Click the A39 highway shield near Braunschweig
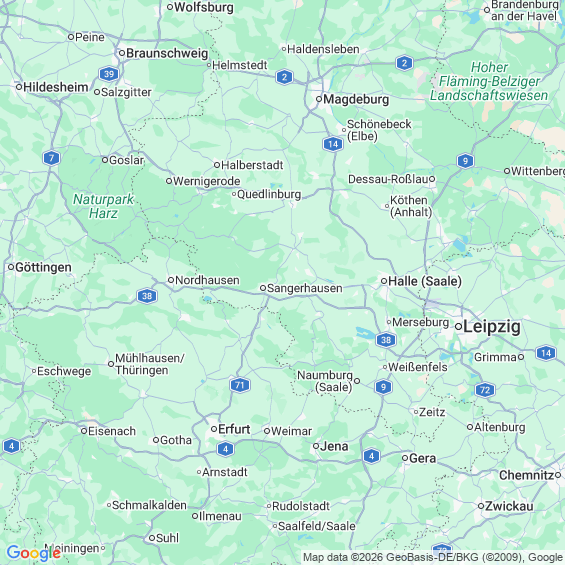Screen dimensions: 565x565 [108, 74]
